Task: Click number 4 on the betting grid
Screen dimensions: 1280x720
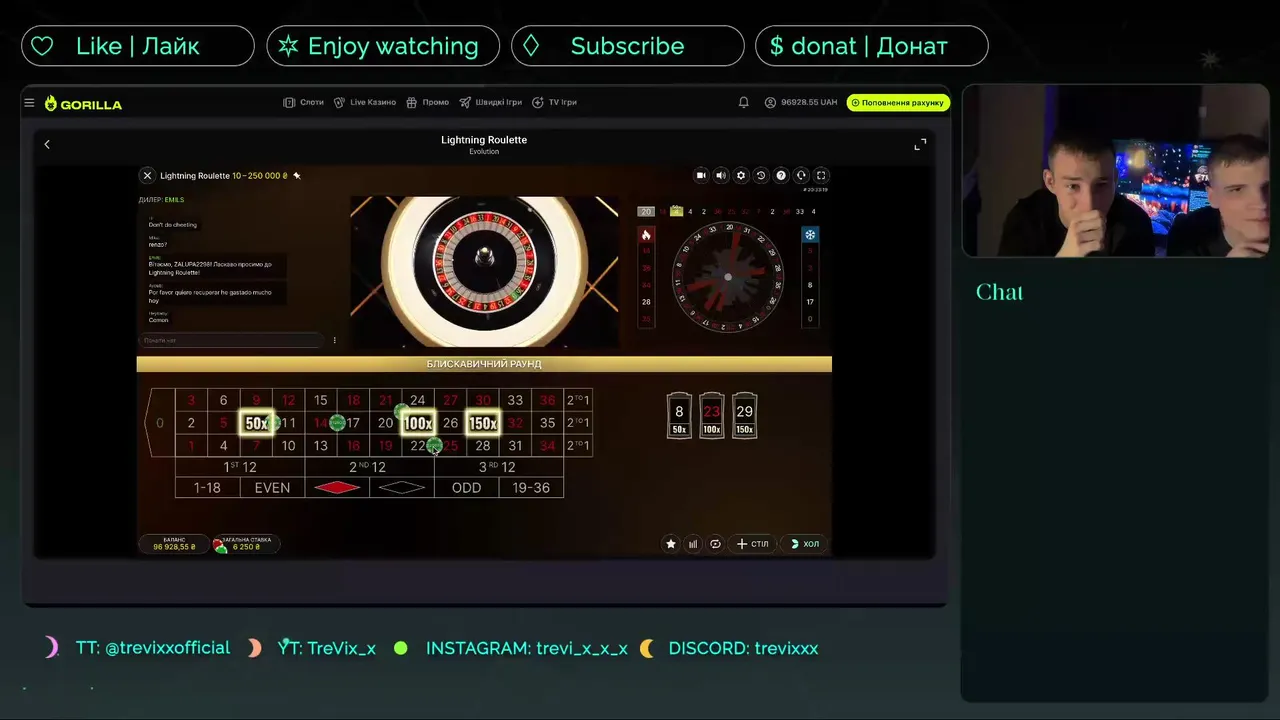Action: pyautogui.click(x=223, y=446)
